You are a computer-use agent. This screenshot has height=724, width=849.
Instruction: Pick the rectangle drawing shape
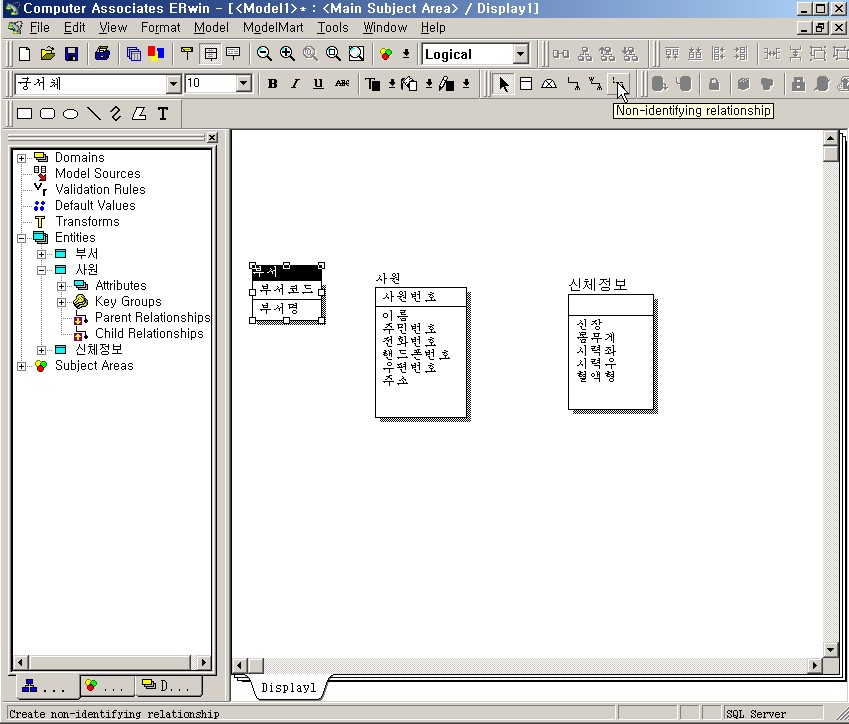click(x=24, y=114)
